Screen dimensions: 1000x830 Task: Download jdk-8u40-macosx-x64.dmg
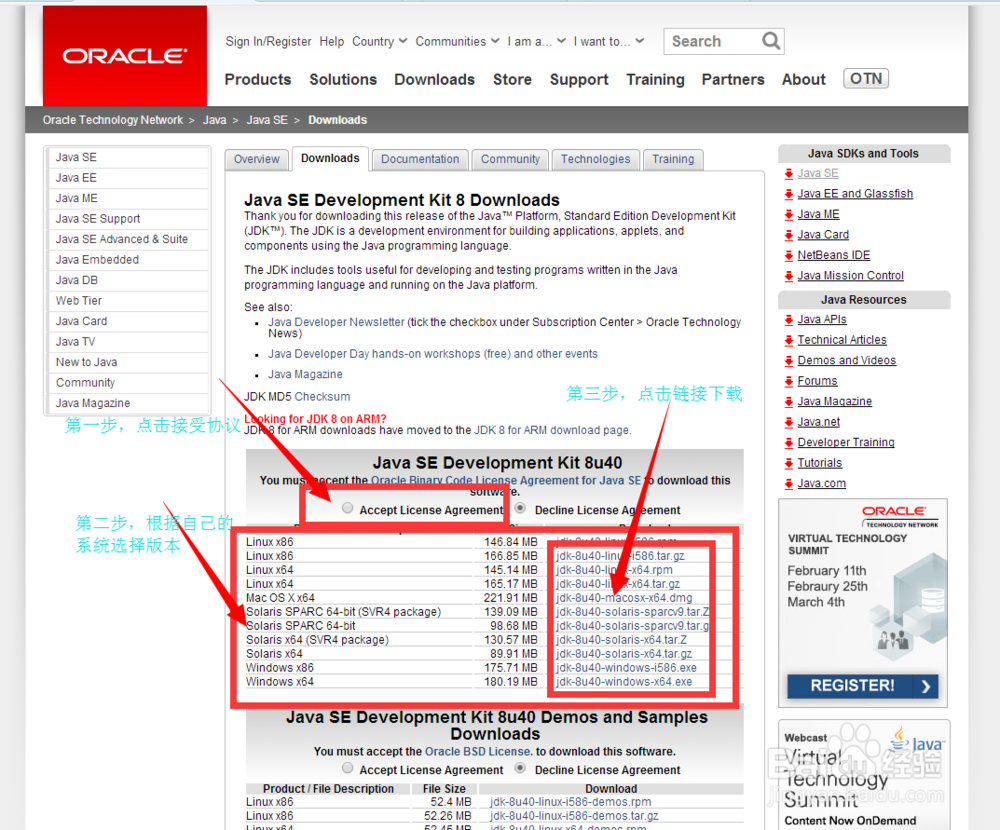[x=624, y=598]
